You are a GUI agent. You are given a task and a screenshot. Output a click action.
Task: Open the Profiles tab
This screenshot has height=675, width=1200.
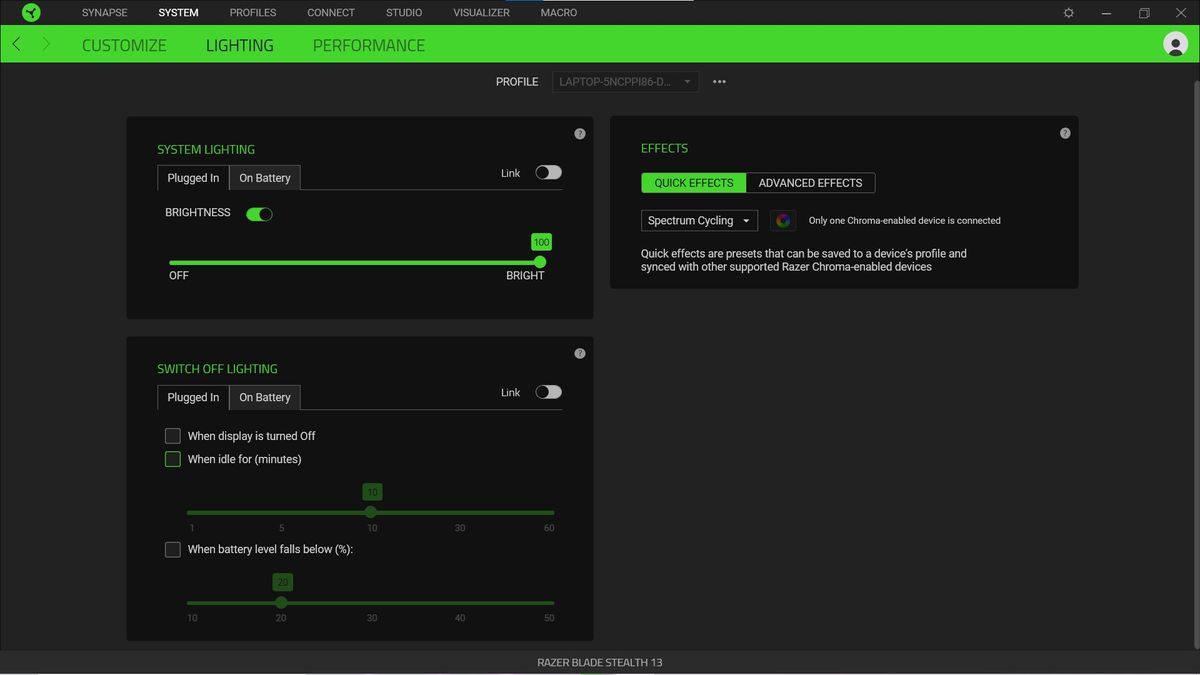pyautogui.click(x=253, y=13)
